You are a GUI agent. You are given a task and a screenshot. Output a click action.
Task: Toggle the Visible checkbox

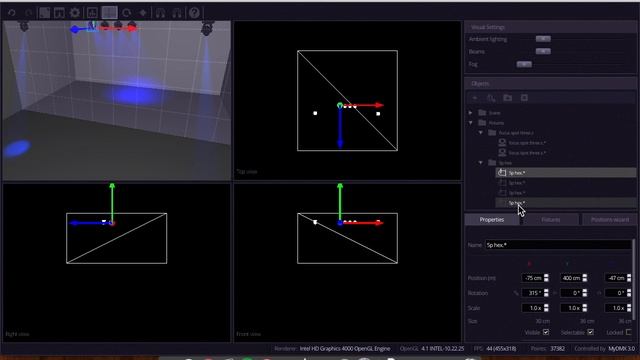(546, 332)
